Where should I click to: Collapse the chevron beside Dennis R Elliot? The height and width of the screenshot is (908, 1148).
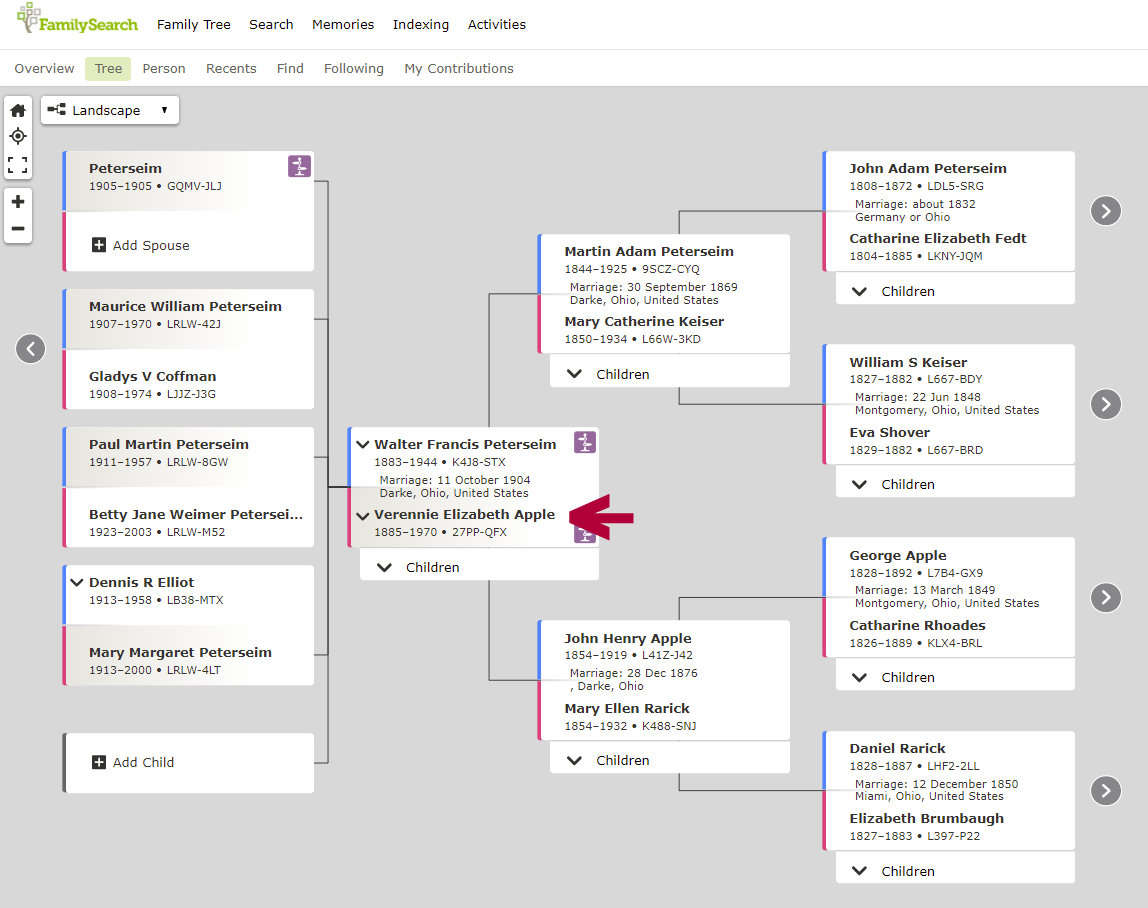click(77, 582)
